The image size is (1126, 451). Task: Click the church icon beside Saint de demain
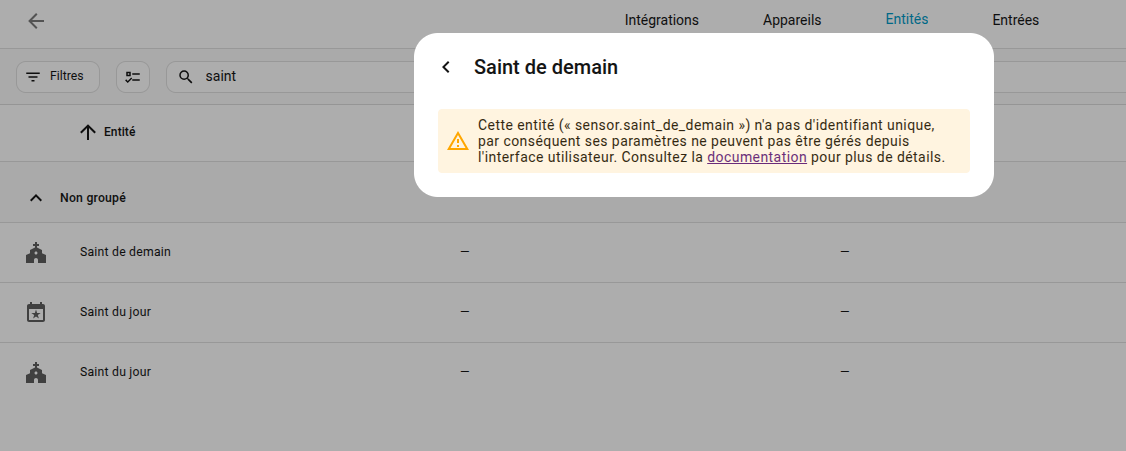click(x=36, y=252)
